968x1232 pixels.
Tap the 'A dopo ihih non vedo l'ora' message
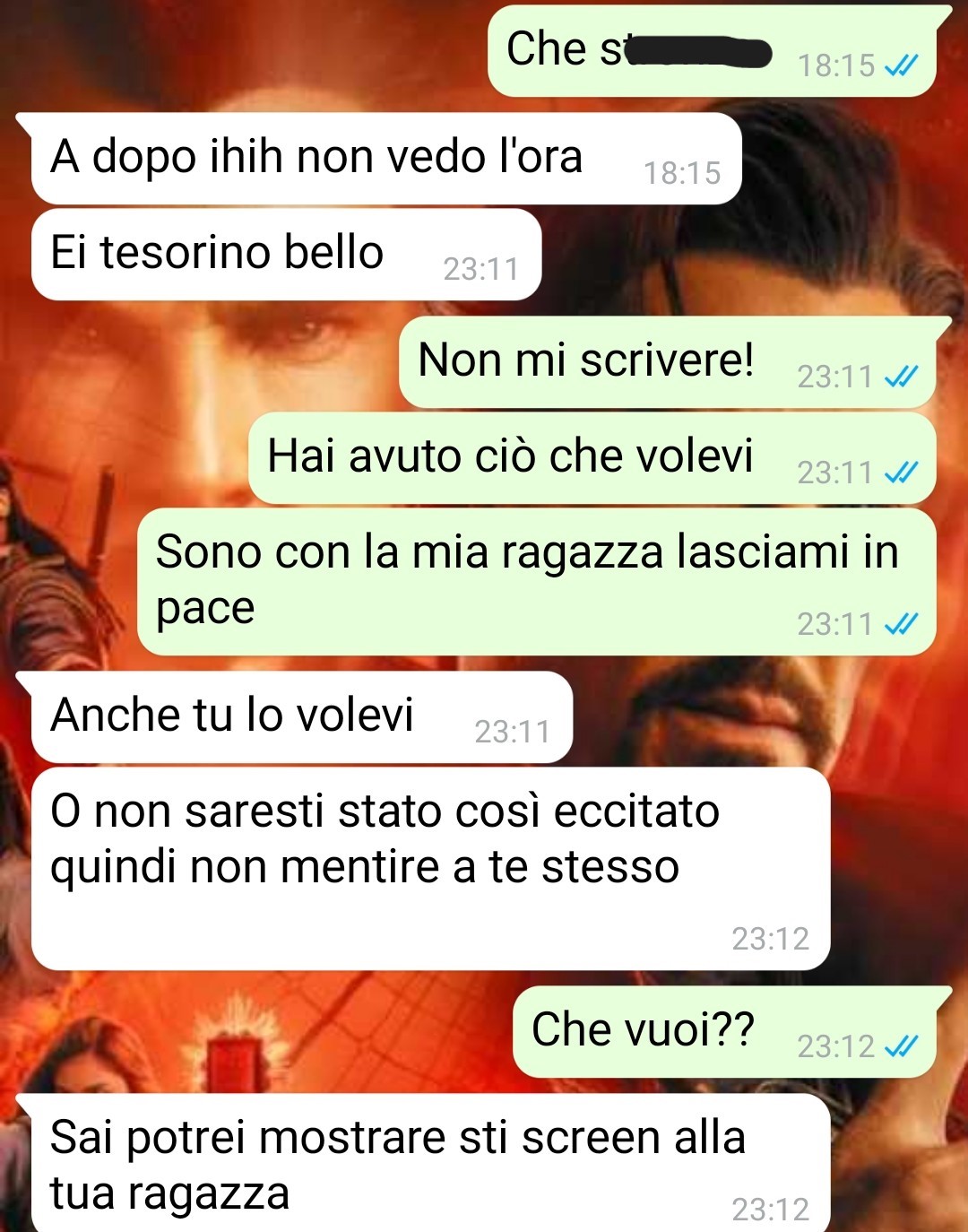(x=385, y=159)
